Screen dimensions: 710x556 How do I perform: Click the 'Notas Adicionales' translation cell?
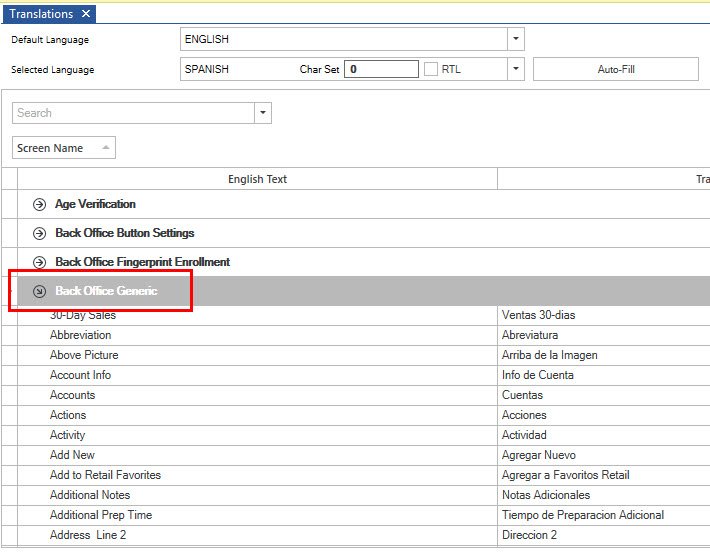click(x=545, y=495)
